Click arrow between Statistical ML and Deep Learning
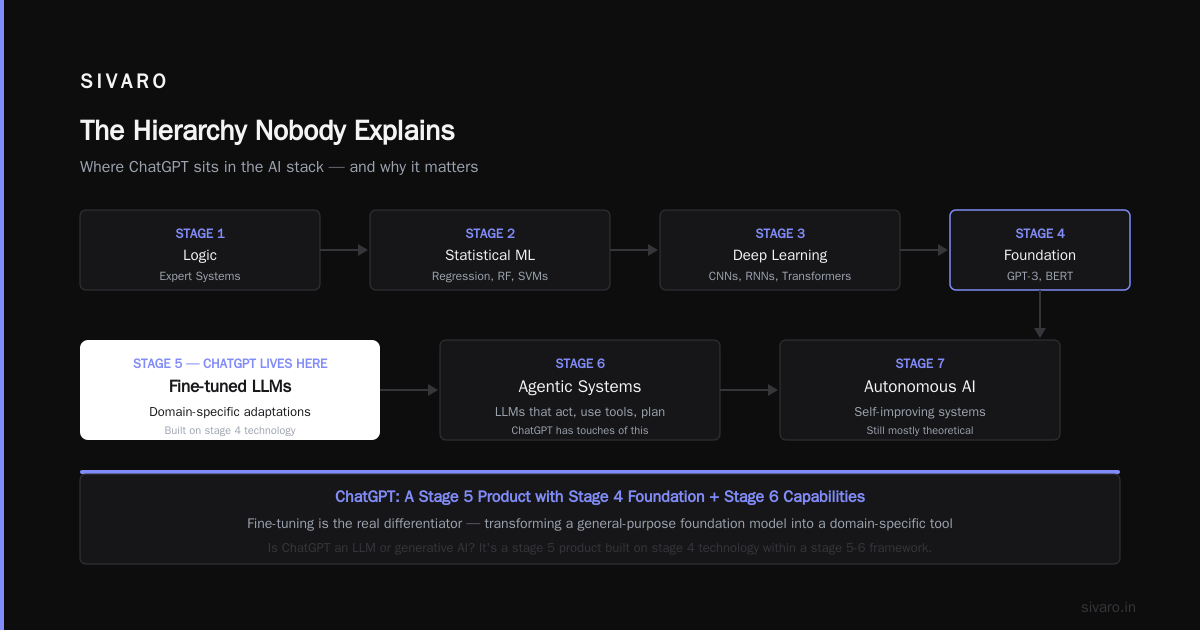This screenshot has height=630, width=1200. coord(635,250)
